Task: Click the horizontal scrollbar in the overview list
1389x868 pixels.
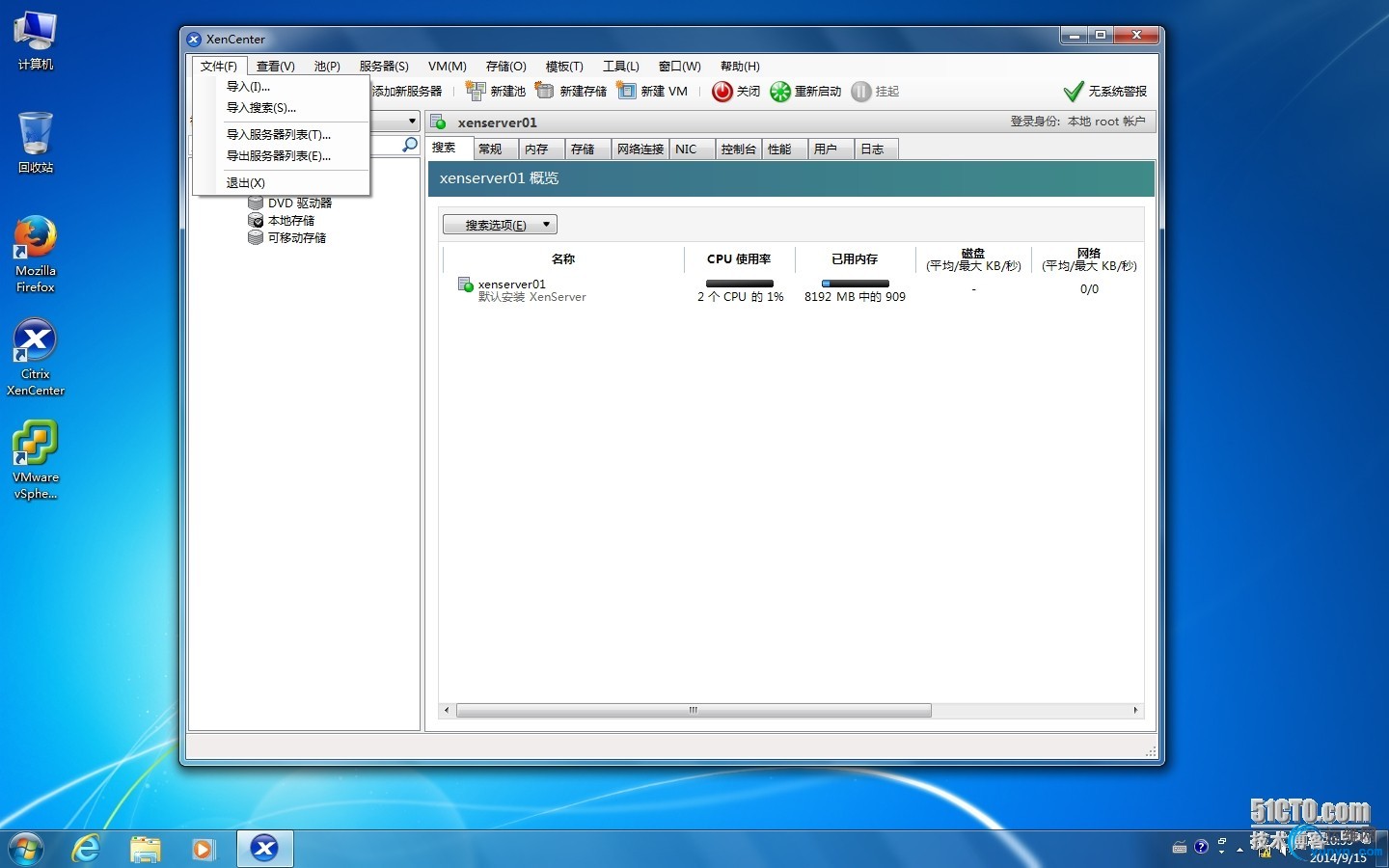Action: coord(693,711)
